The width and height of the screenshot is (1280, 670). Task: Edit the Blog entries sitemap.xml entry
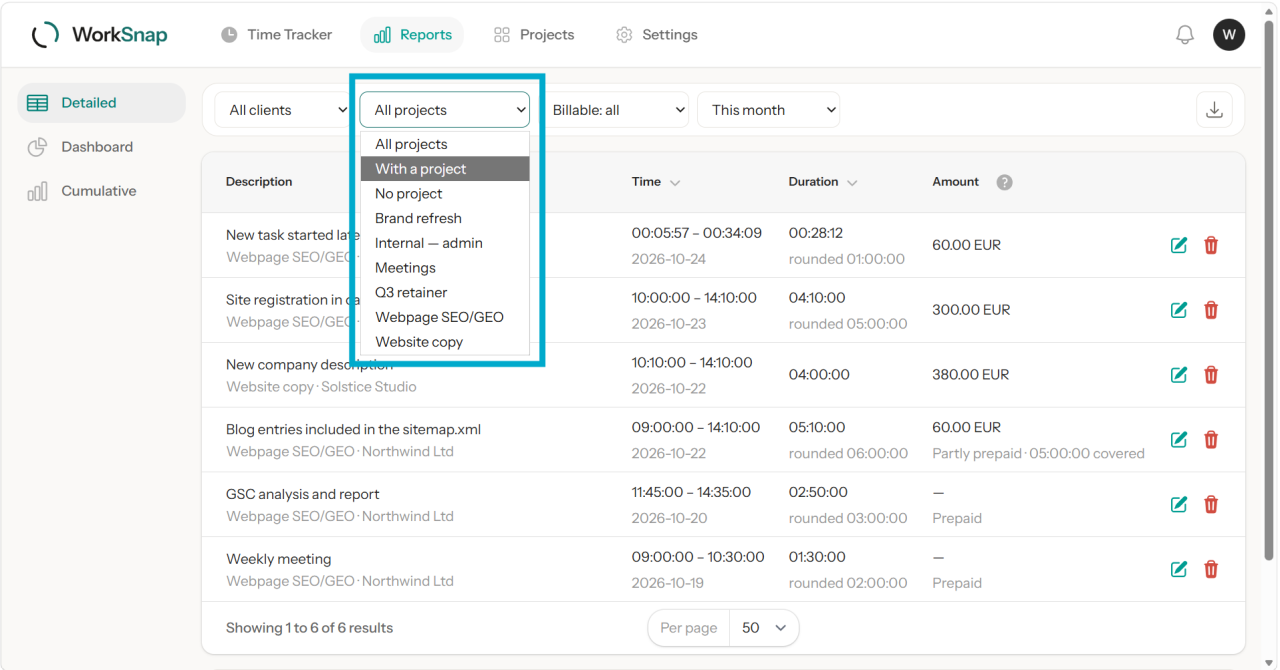pos(1179,440)
